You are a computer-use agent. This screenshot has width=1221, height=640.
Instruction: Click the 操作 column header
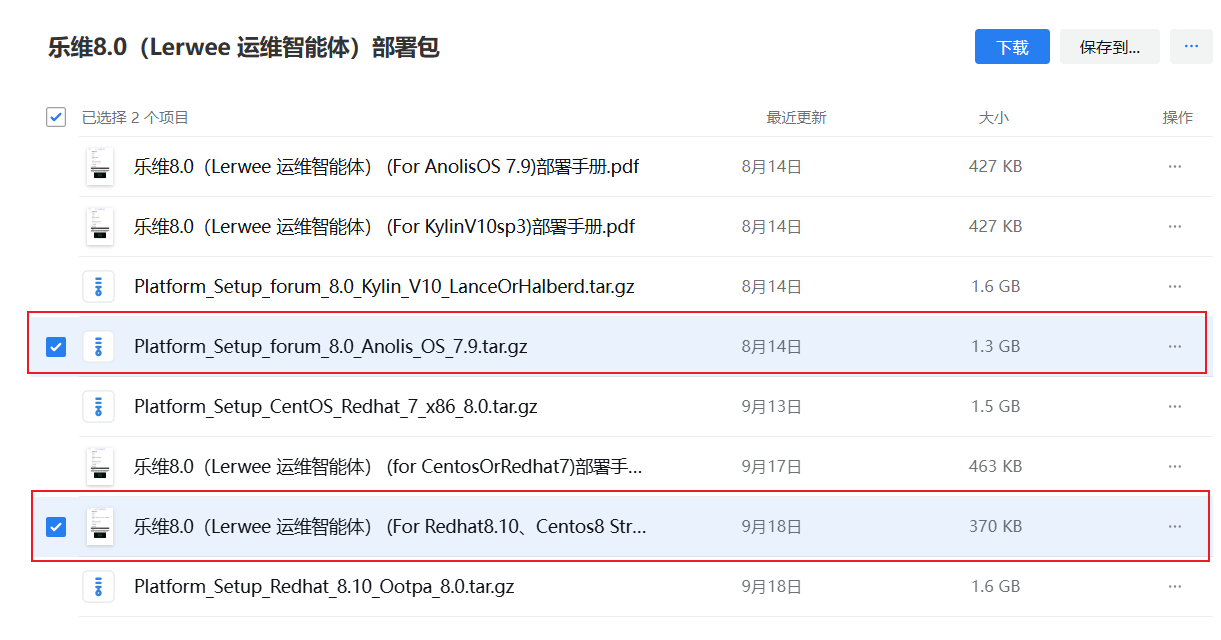coord(1177,118)
